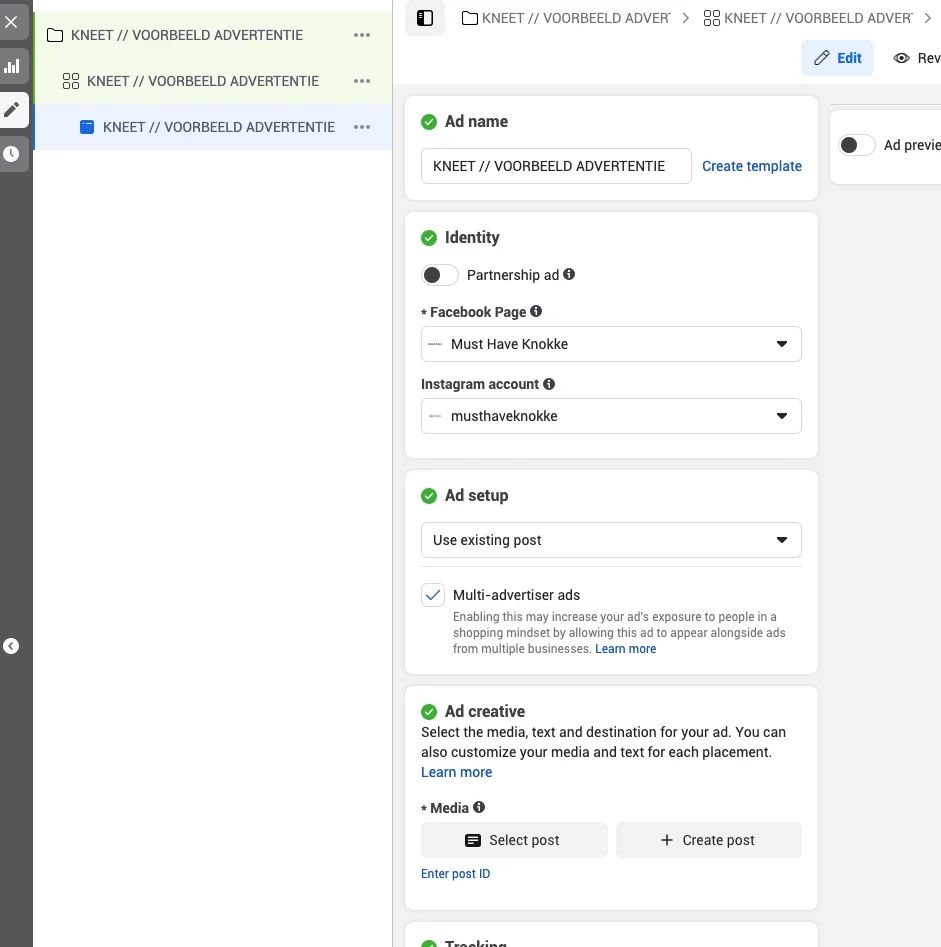
Task: Click the campaign folder icon in tree
Action: [x=55, y=35]
